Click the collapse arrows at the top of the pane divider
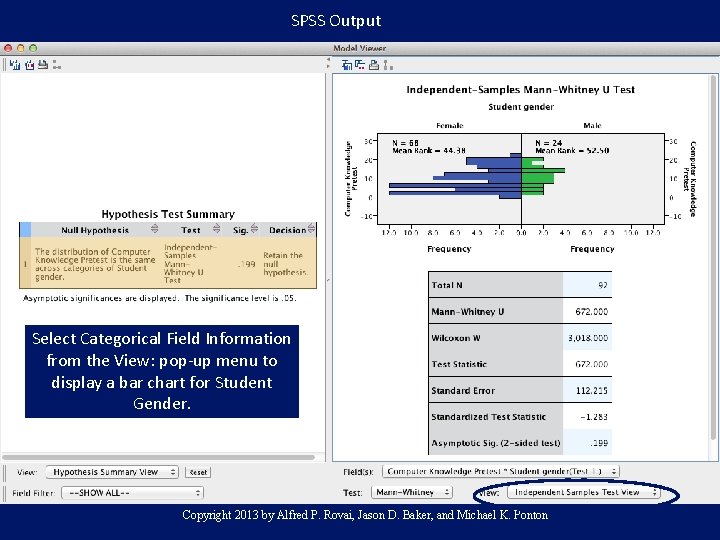Image resolution: width=720 pixels, height=540 pixels. click(x=328, y=63)
